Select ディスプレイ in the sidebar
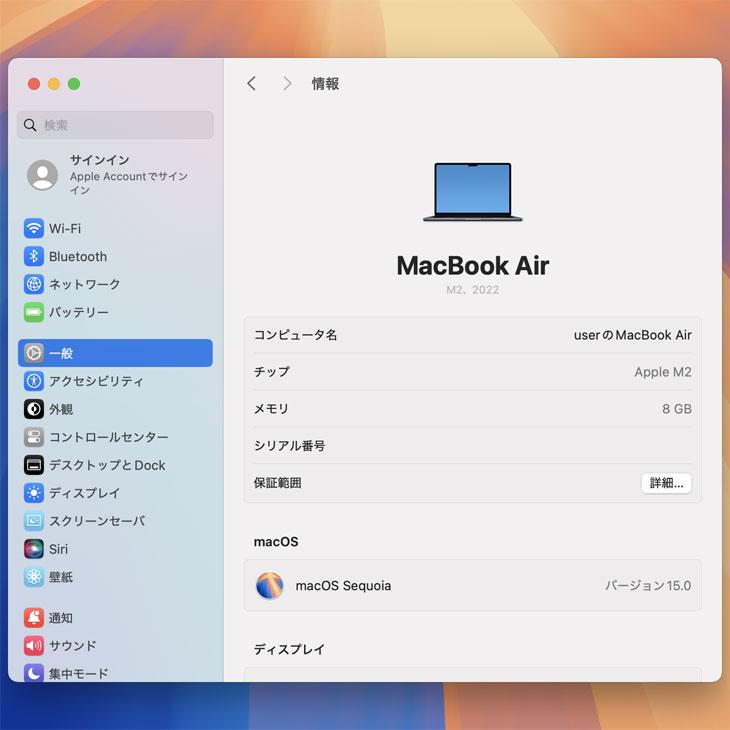Viewport: 730px width, 730px height. point(84,493)
